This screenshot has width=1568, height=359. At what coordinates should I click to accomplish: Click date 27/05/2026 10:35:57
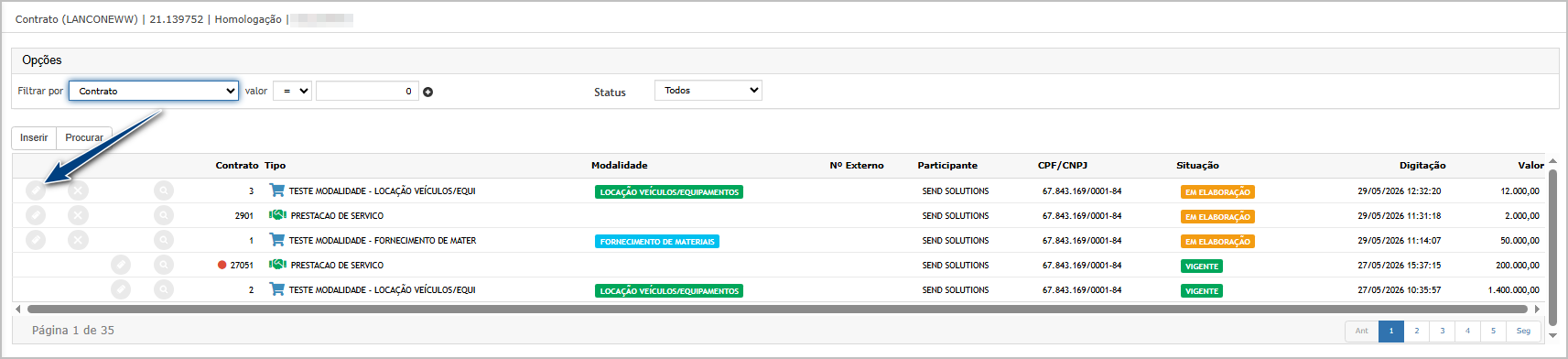click(x=1400, y=290)
